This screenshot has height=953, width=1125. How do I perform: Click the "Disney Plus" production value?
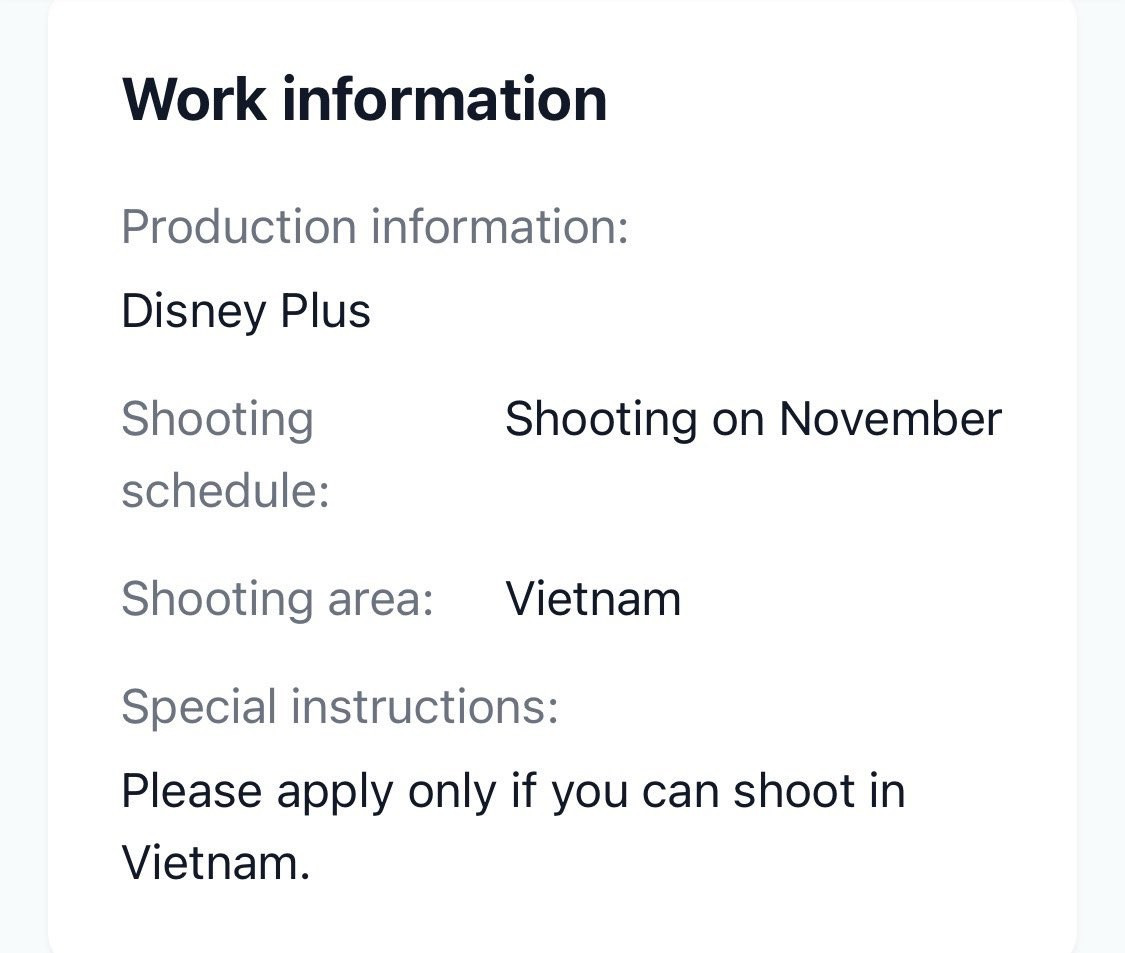coord(246,311)
